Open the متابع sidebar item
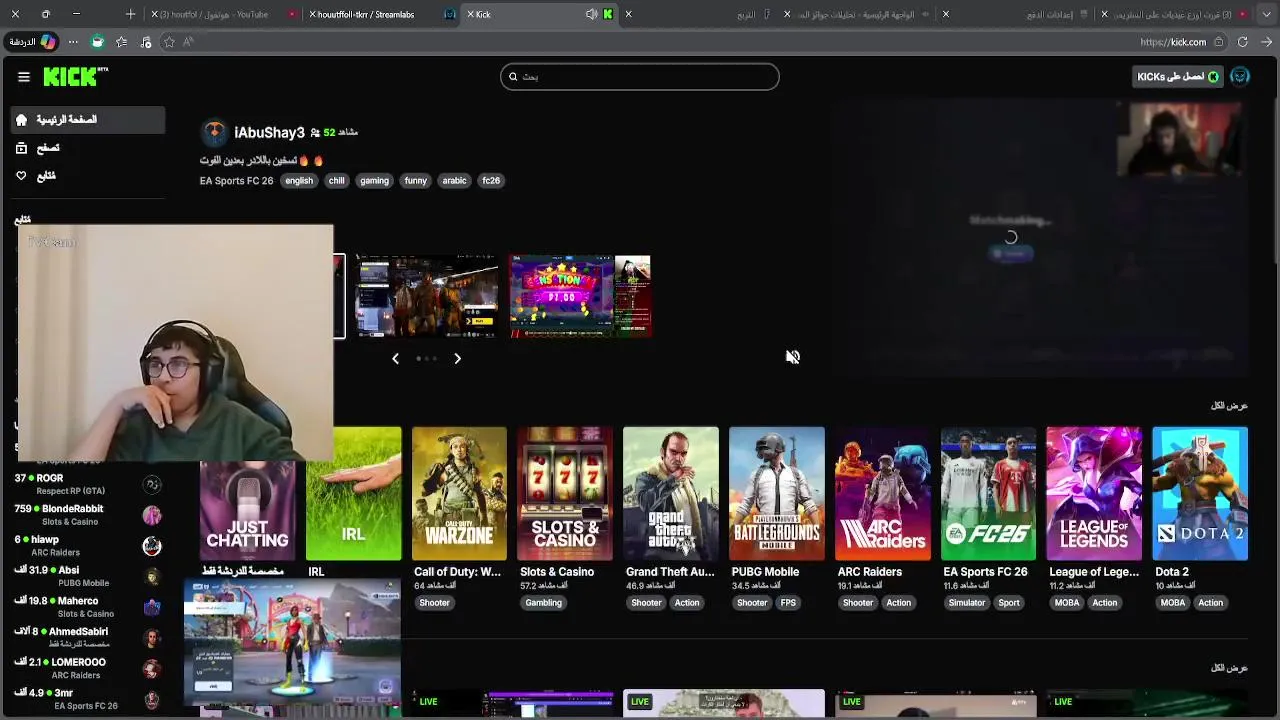This screenshot has height=720, width=1280. click(x=88, y=176)
